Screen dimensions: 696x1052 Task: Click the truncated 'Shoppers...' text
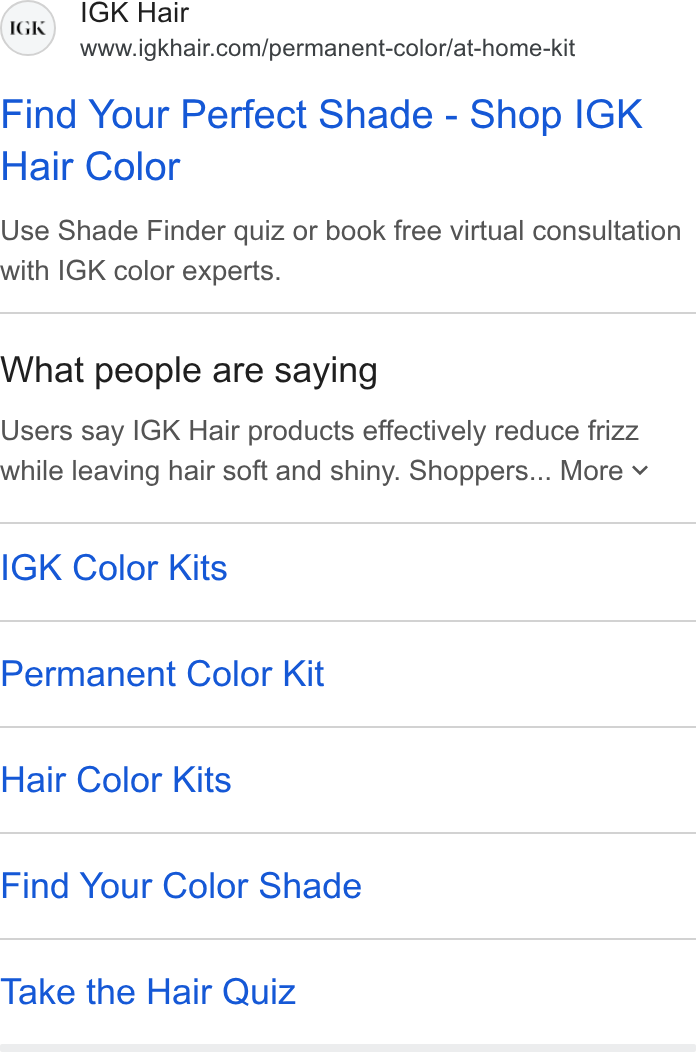480,471
